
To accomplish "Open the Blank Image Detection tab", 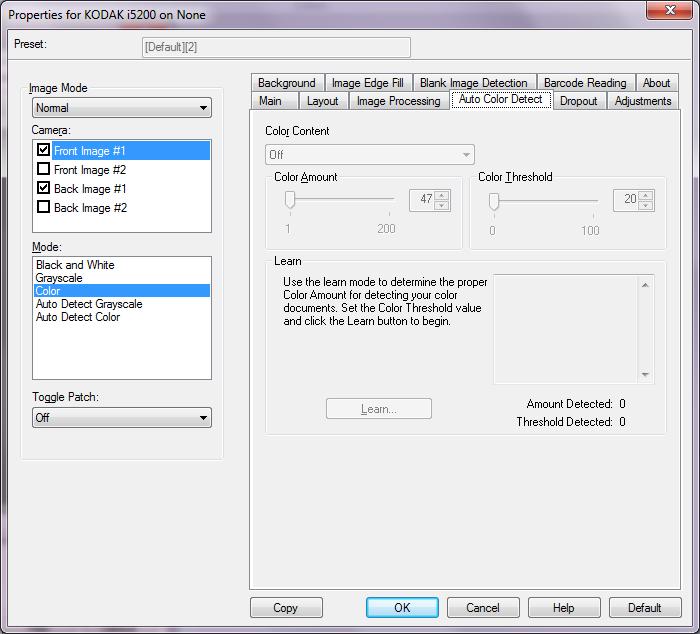I will 474,83.
